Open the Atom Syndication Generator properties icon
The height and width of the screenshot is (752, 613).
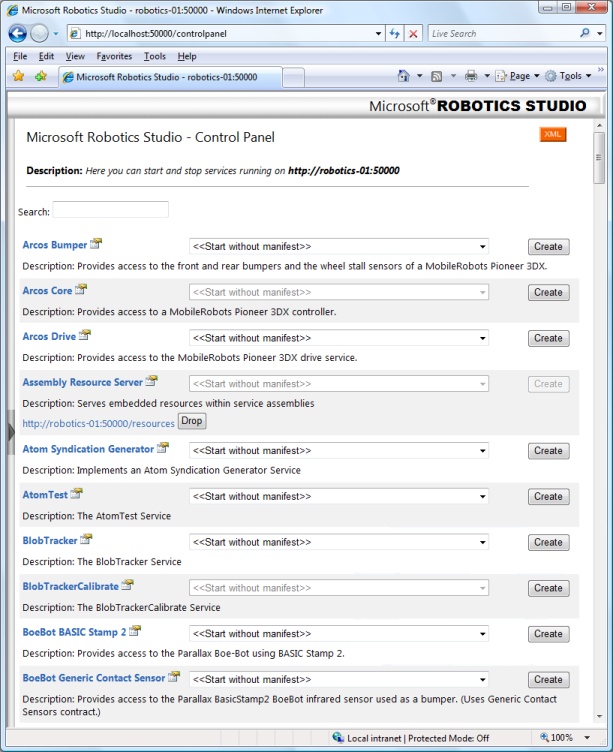(x=163, y=447)
